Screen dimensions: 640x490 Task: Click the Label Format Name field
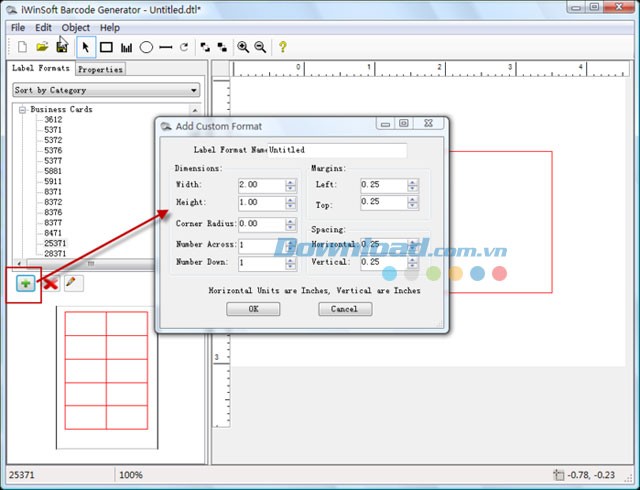point(337,150)
